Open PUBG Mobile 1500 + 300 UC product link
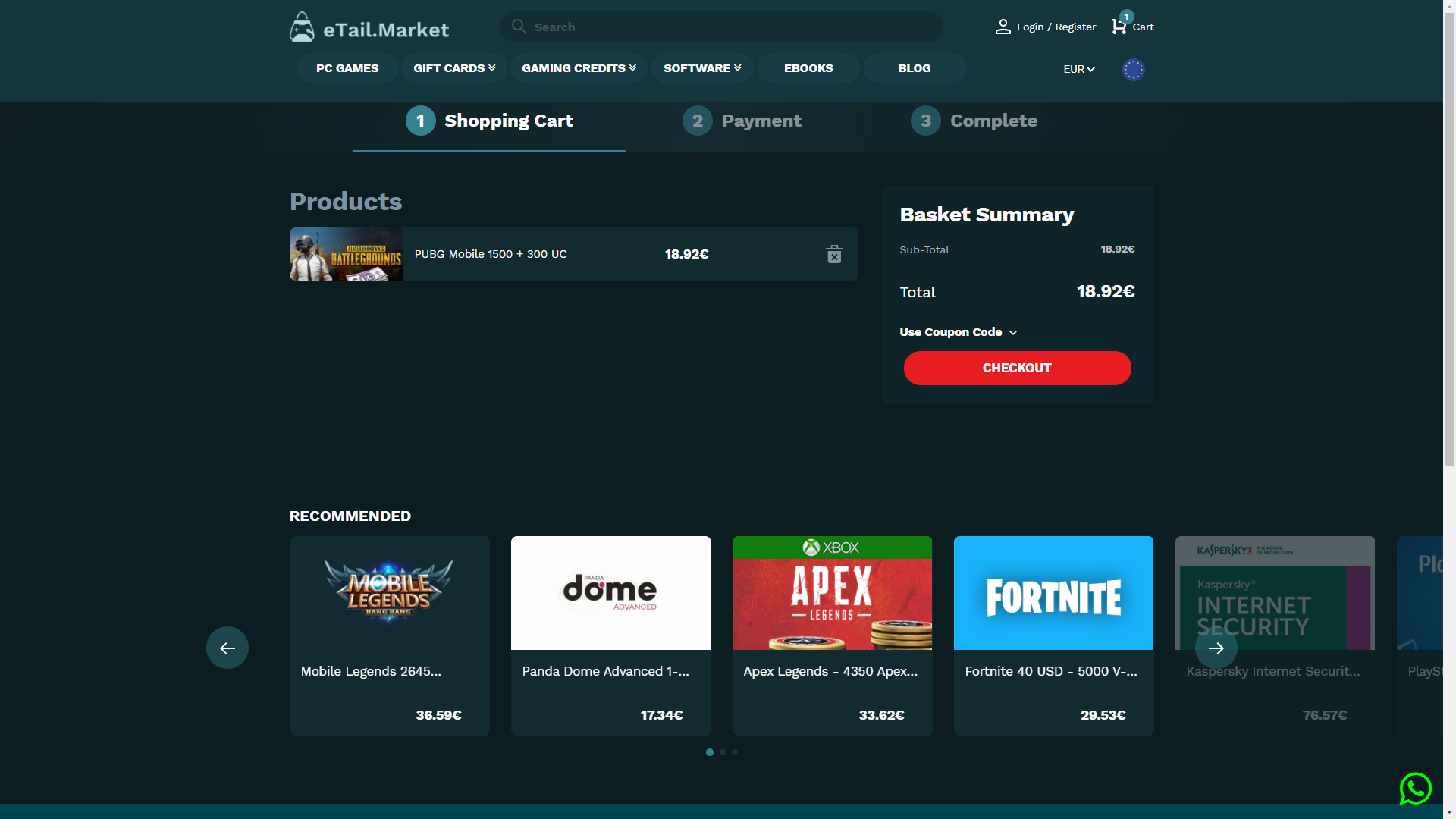The height and width of the screenshot is (819, 1456). tap(491, 254)
